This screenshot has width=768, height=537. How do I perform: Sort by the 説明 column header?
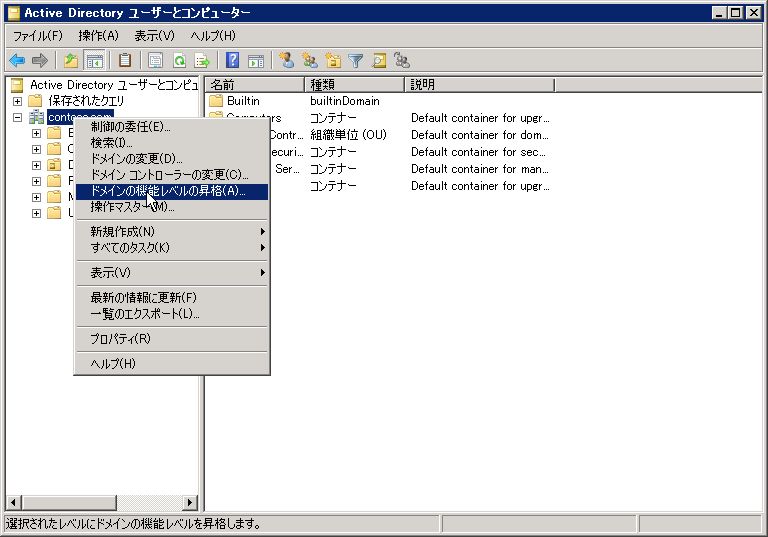[480, 85]
